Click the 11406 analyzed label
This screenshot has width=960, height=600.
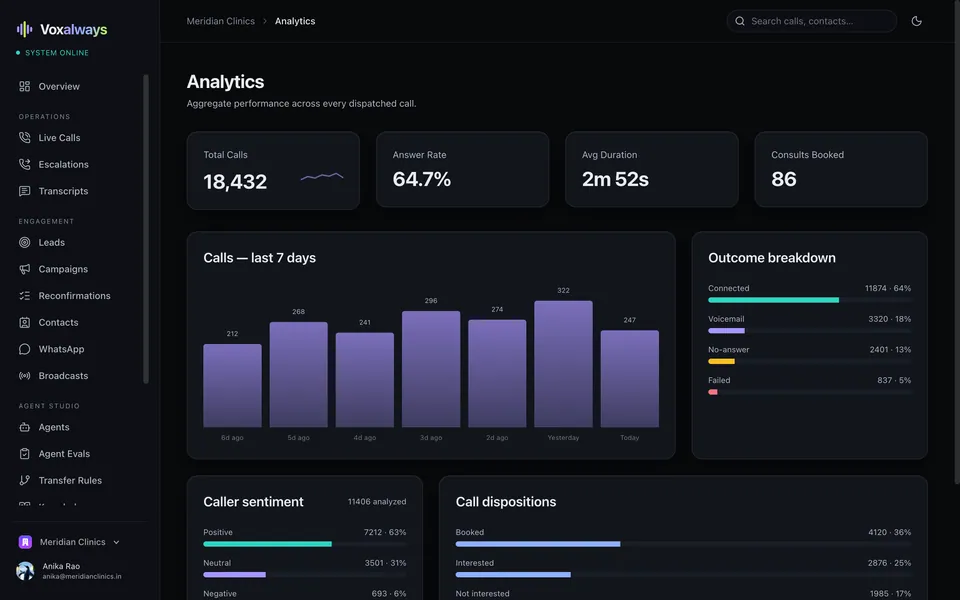(x=377, y=501)
